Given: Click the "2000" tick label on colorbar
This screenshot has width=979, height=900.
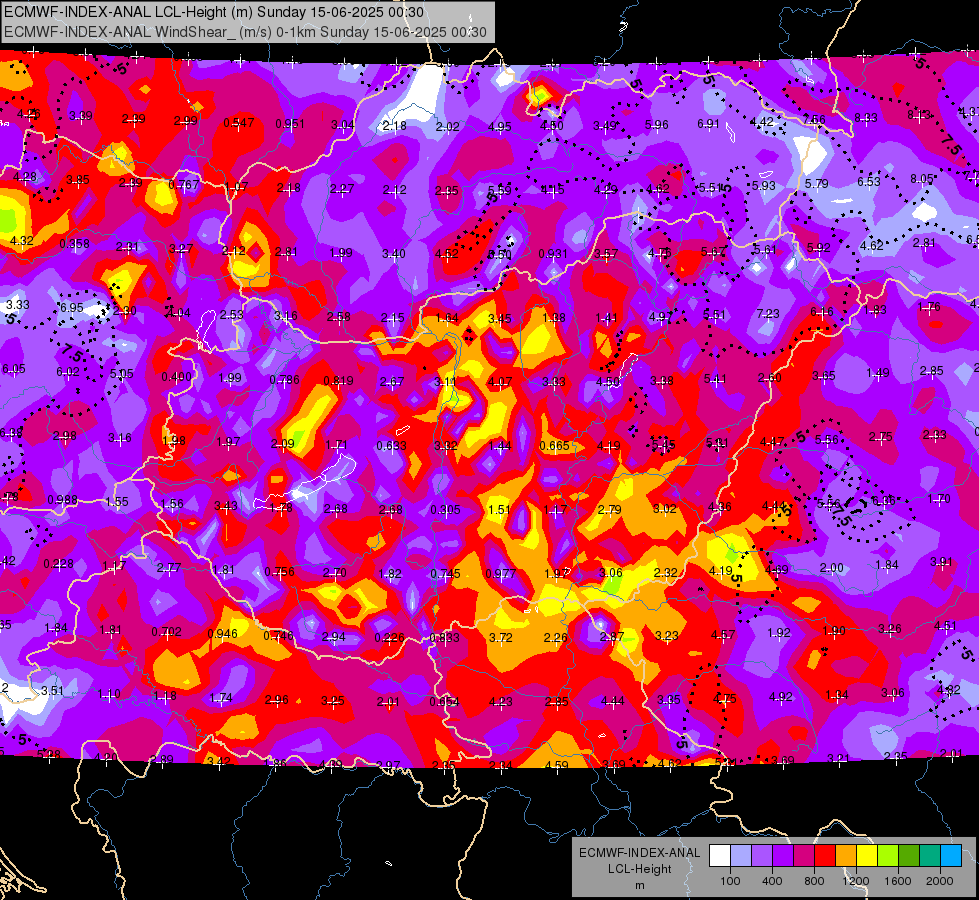Looking at the screenshot, I should click(940, 881).
